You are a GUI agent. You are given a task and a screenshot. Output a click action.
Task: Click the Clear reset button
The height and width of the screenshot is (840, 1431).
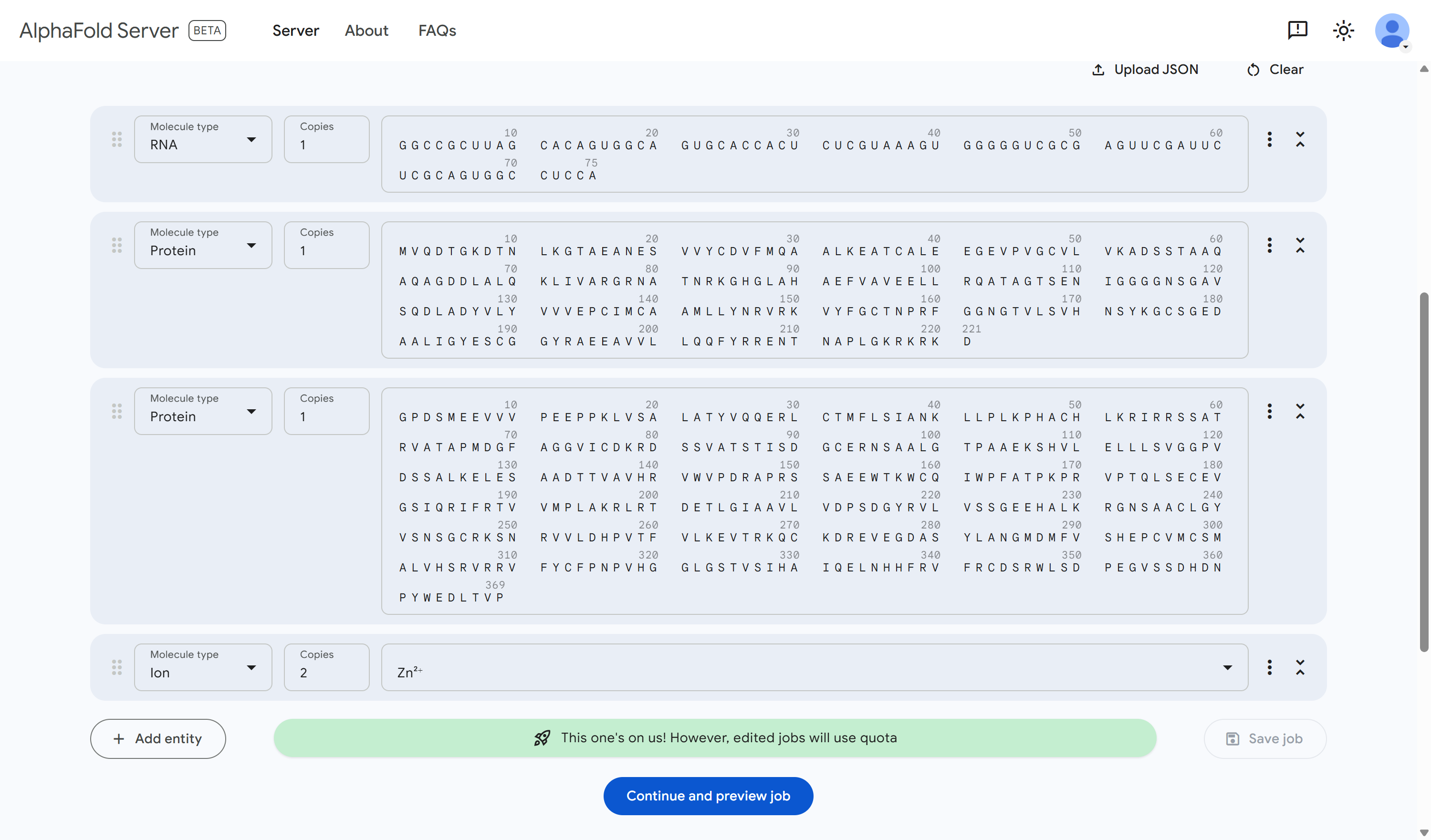[x=1275, y=69]
